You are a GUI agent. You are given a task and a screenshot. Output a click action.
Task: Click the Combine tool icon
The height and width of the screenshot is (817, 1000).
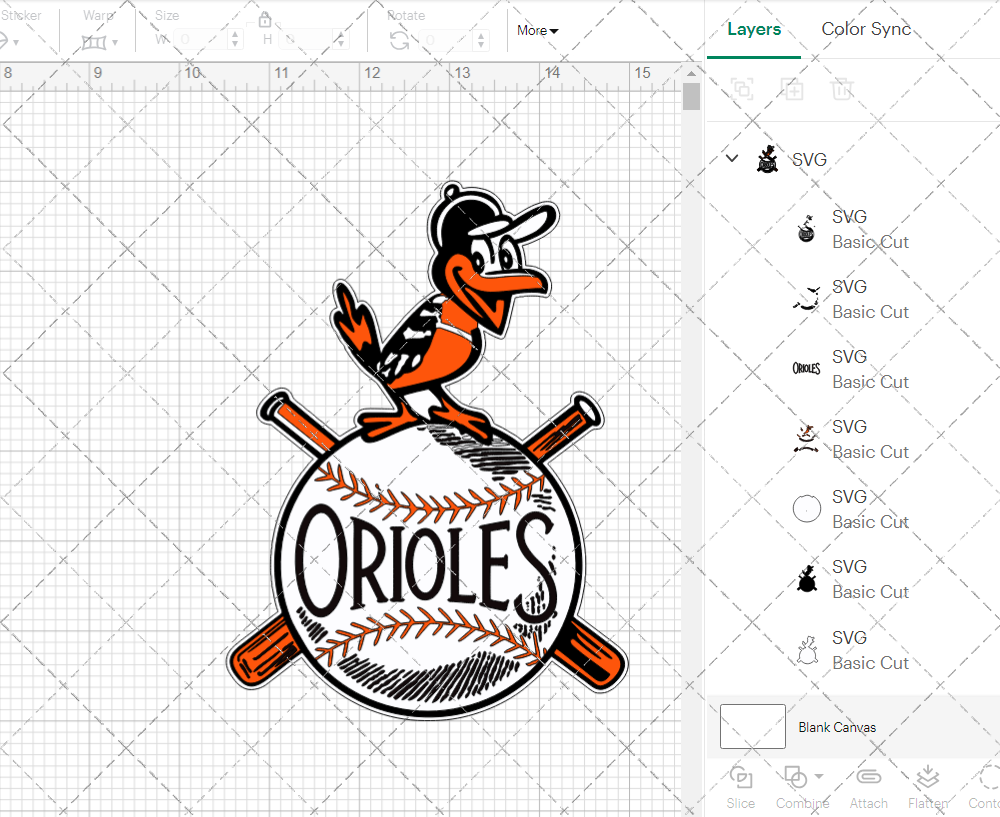[x=795, y=777]
